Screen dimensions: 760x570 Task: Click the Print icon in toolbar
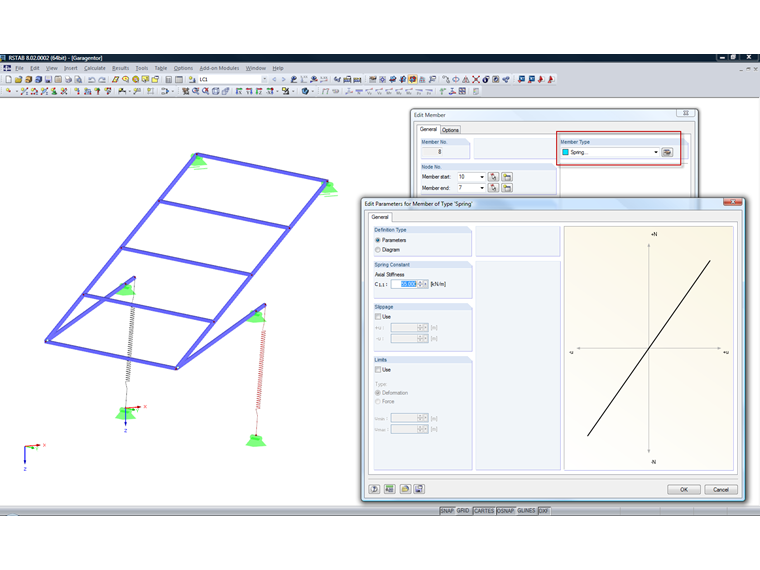coord(68,79)
